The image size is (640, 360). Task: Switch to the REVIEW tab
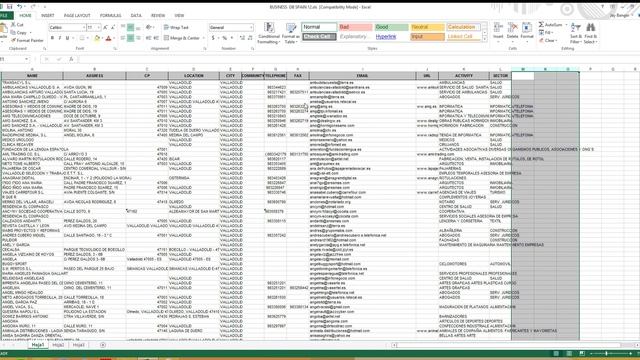click(x=158, y=16)
